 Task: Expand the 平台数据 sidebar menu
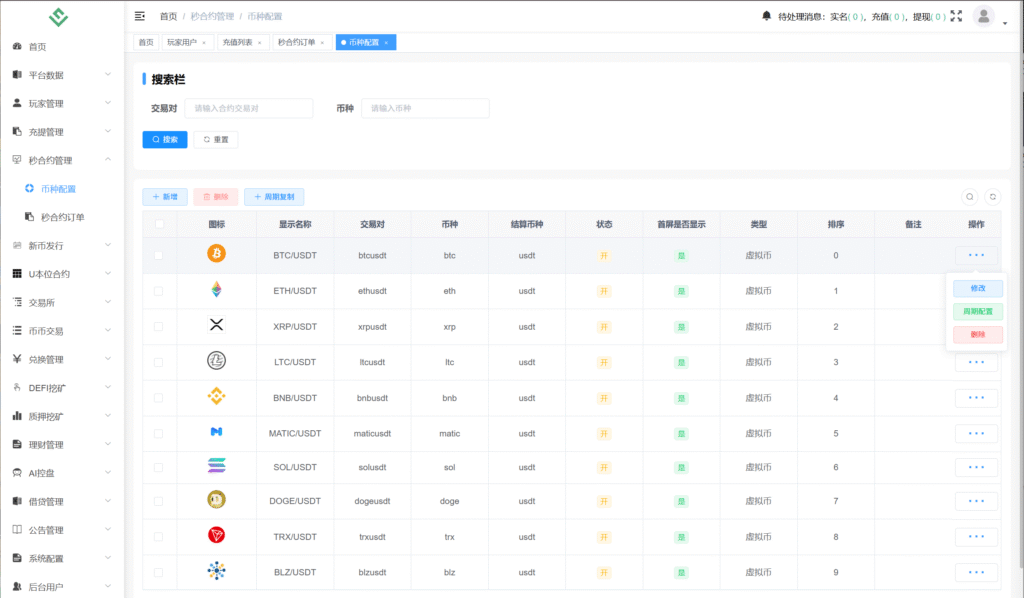point(62,75)
